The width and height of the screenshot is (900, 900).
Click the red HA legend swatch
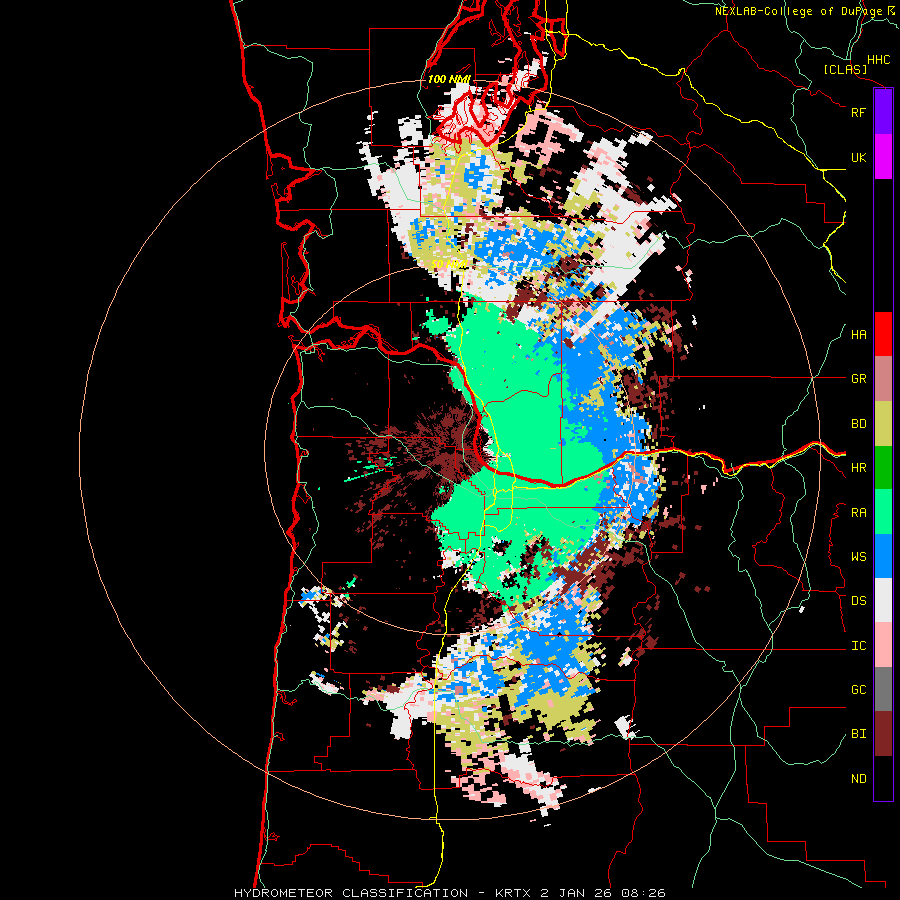(883, 334)
